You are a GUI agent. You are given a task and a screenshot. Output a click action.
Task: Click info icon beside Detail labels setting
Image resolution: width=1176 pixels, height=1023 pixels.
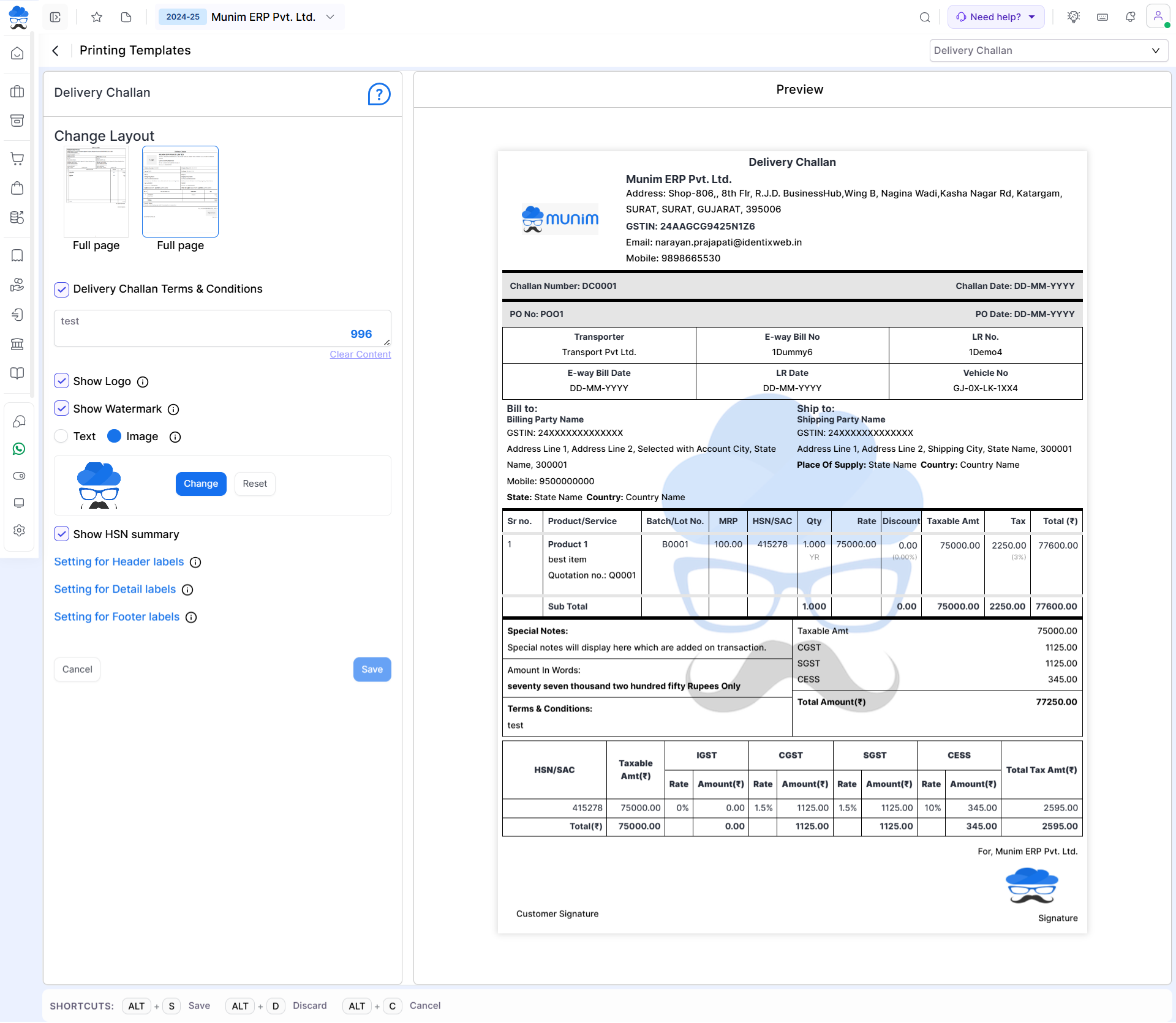[x=187, y=590]
